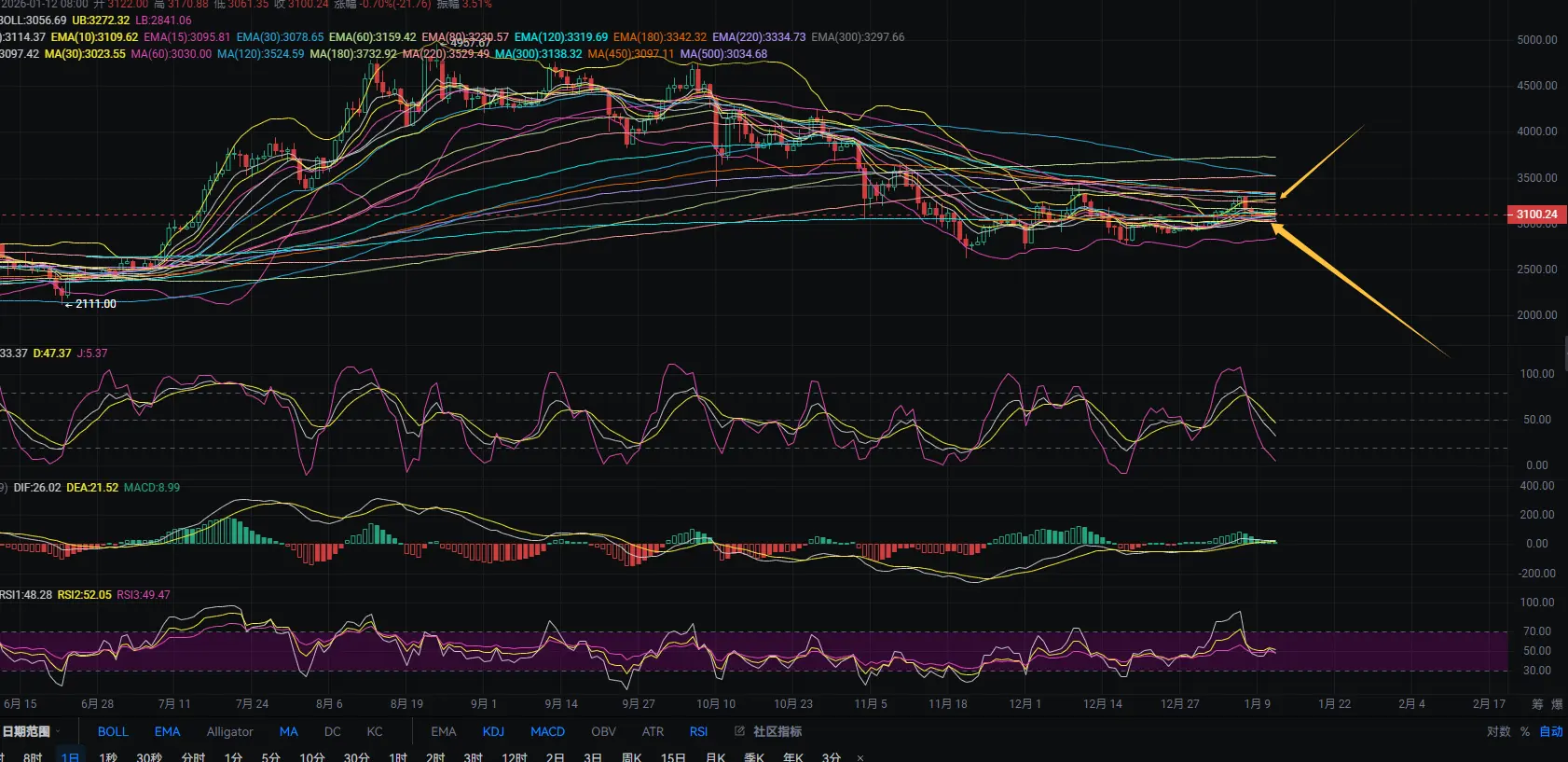Viewport: 1568px width, 762px height.
Task: Toggle the MACD sub-chart indicator
Action: pos(547,731)
